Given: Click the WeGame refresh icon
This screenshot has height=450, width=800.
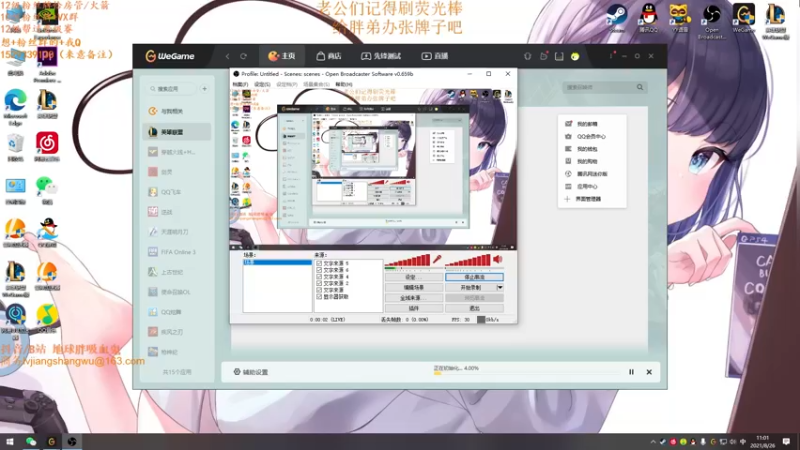Looking at the screenshot, I should click(x=243, y=56).
